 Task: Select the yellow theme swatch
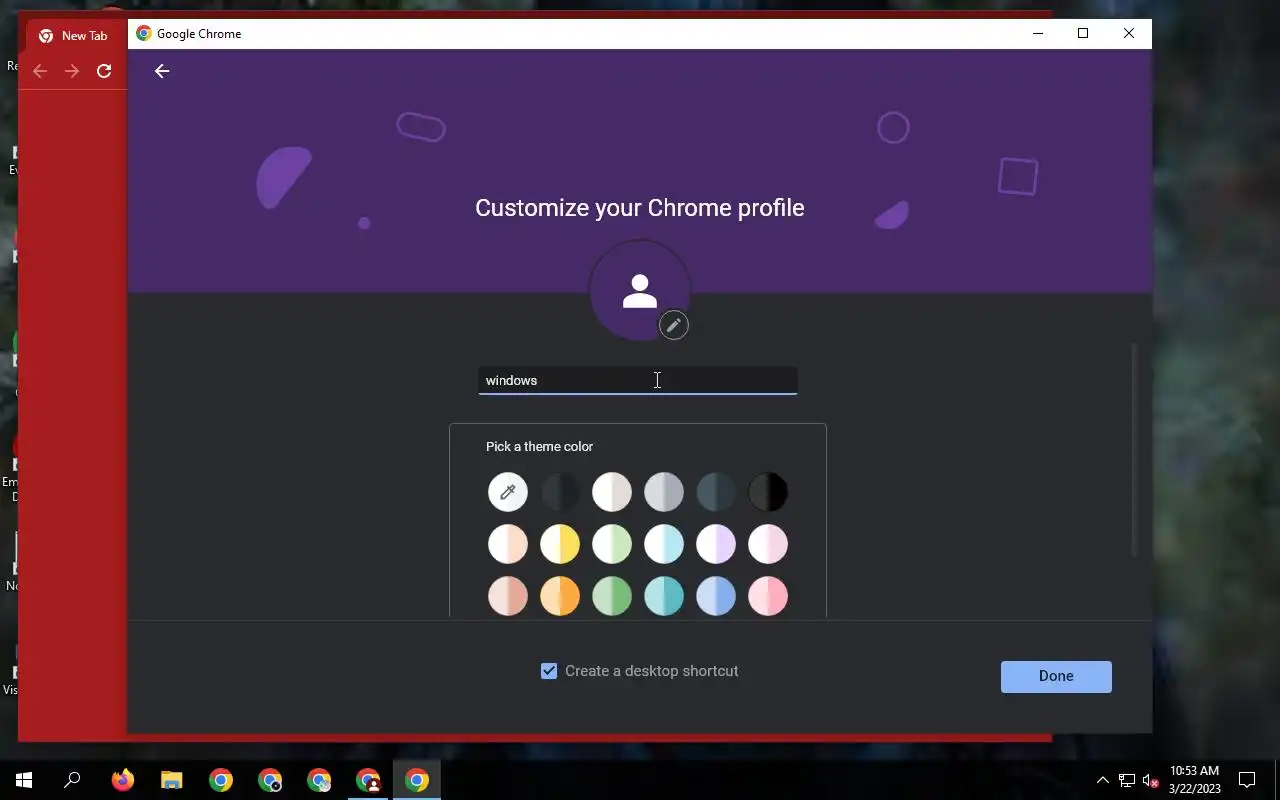[x=560, y=544]
